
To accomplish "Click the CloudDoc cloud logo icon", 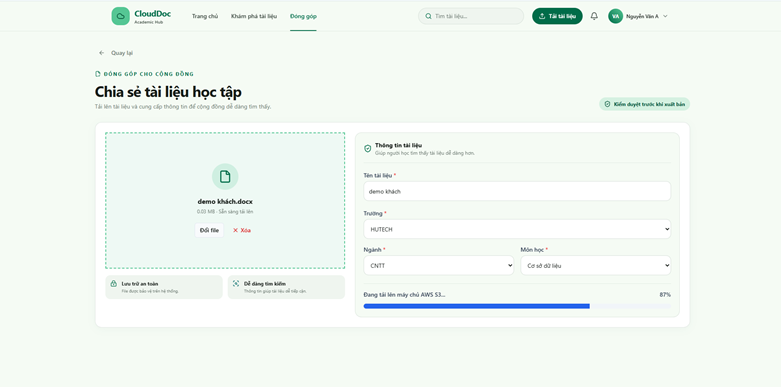I will coord(120,16).
